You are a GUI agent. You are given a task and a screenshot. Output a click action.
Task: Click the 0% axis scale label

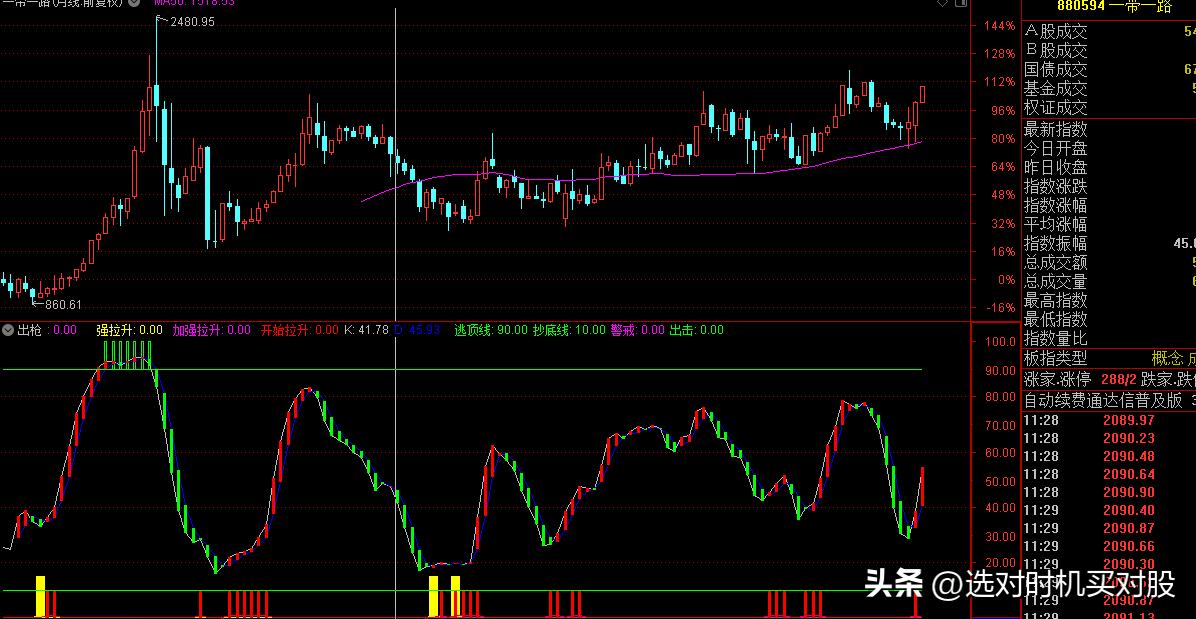[x=1006, y=280]
